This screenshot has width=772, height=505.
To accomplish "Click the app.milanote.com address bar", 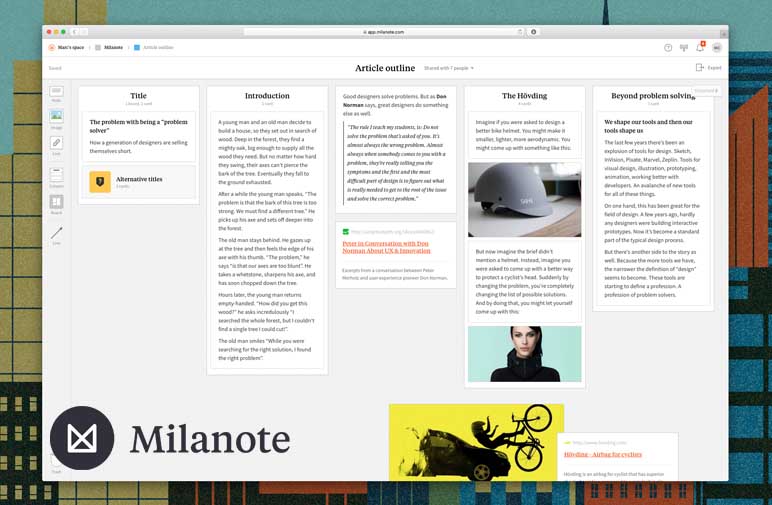I will 384,32.
